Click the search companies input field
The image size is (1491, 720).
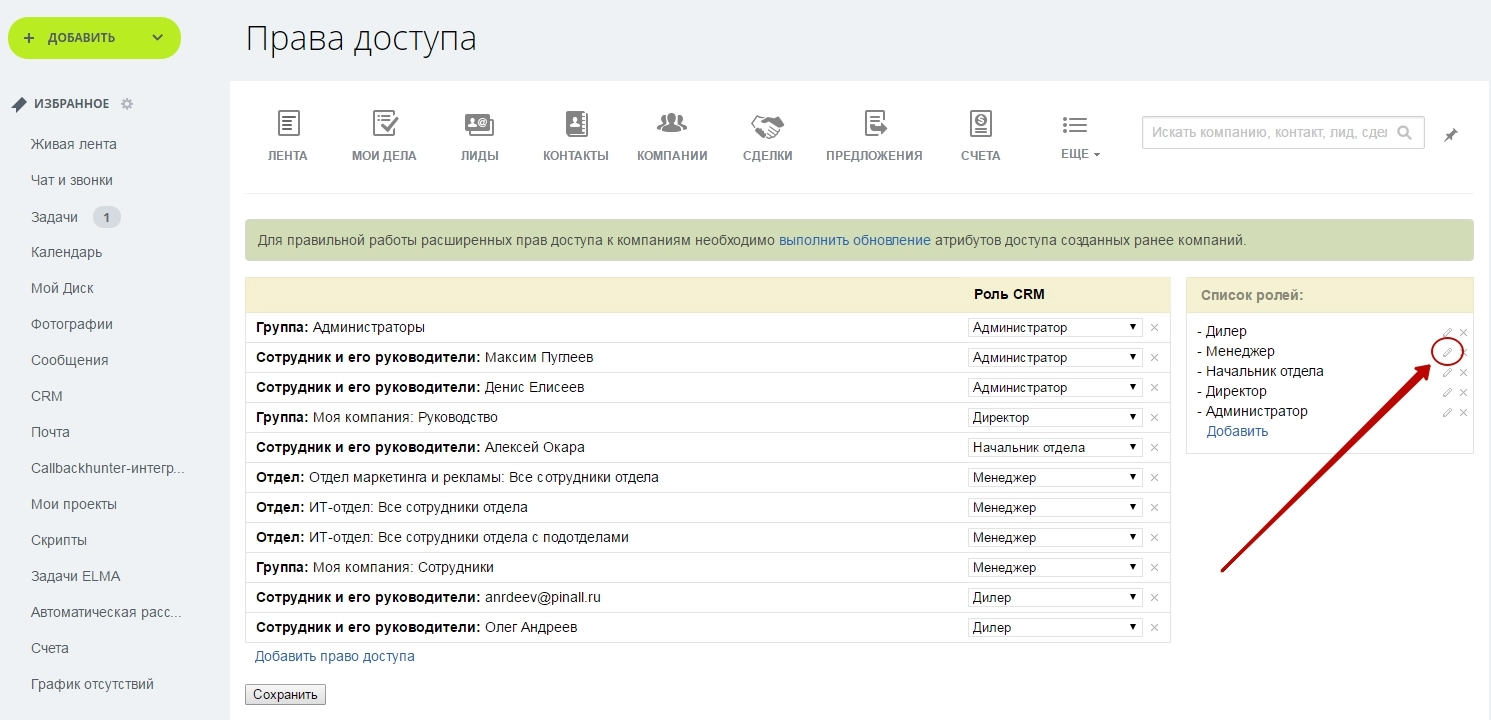point(1268,132)
